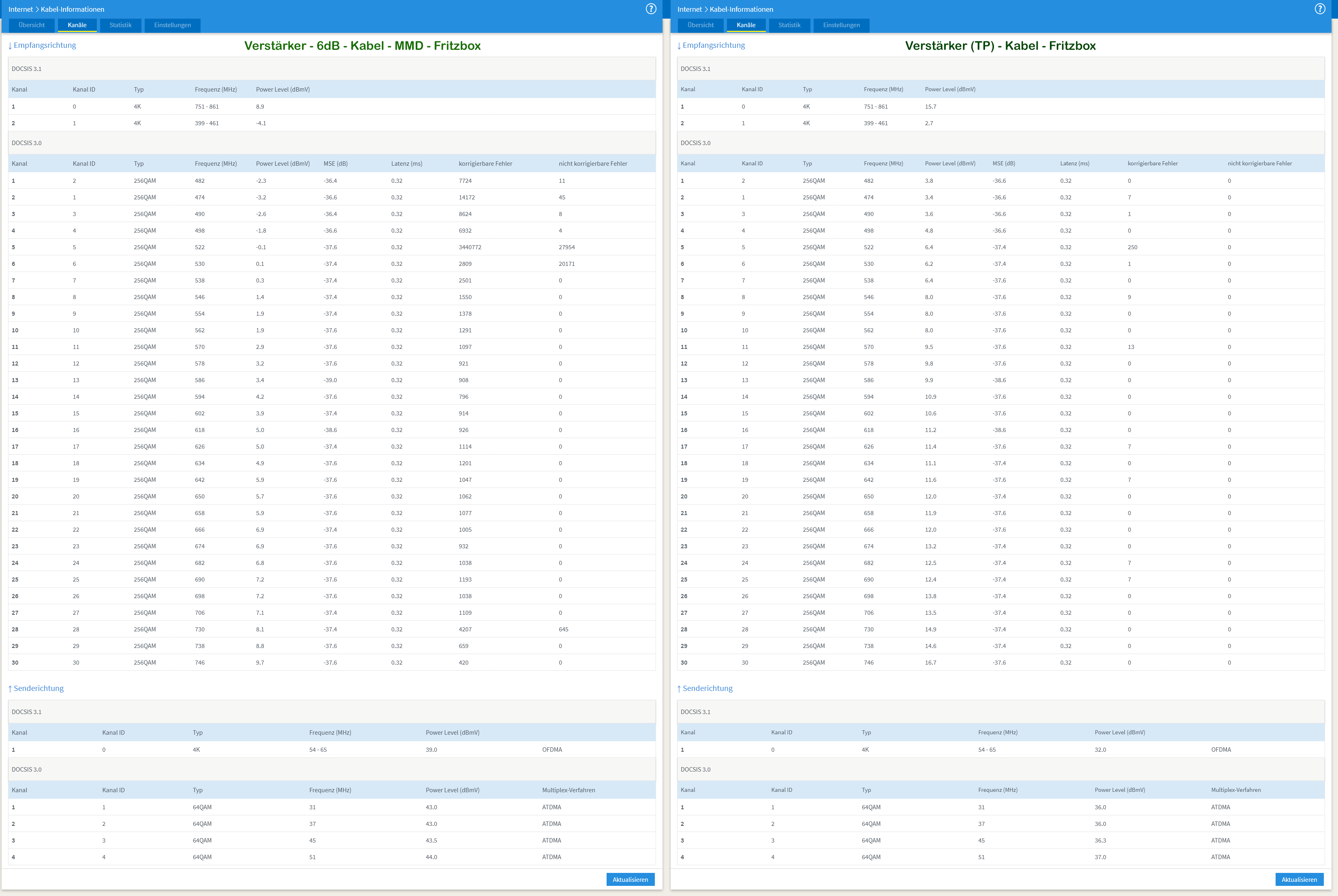
Task: Switch to Statistik tab in left panel
Action: click(x=120, y=25)
